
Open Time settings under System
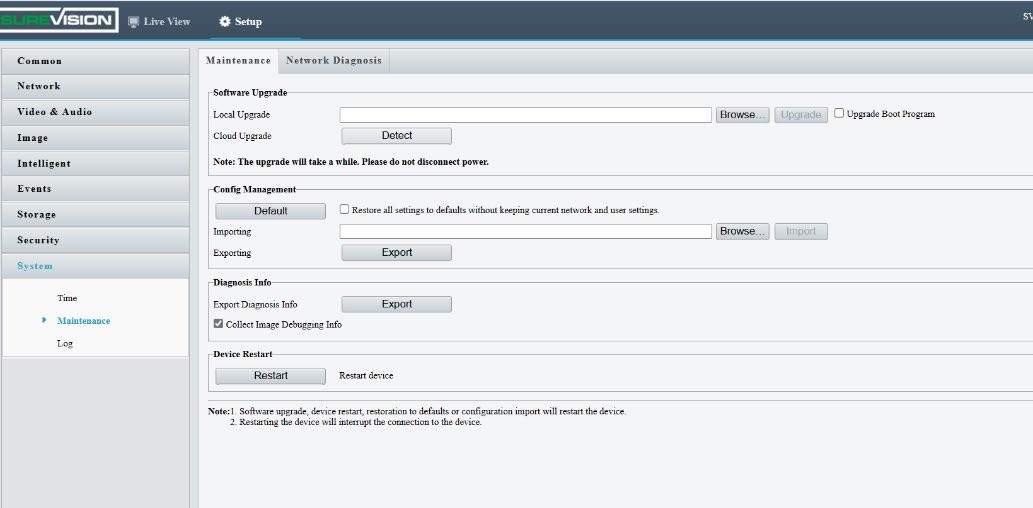coord(67,298)
